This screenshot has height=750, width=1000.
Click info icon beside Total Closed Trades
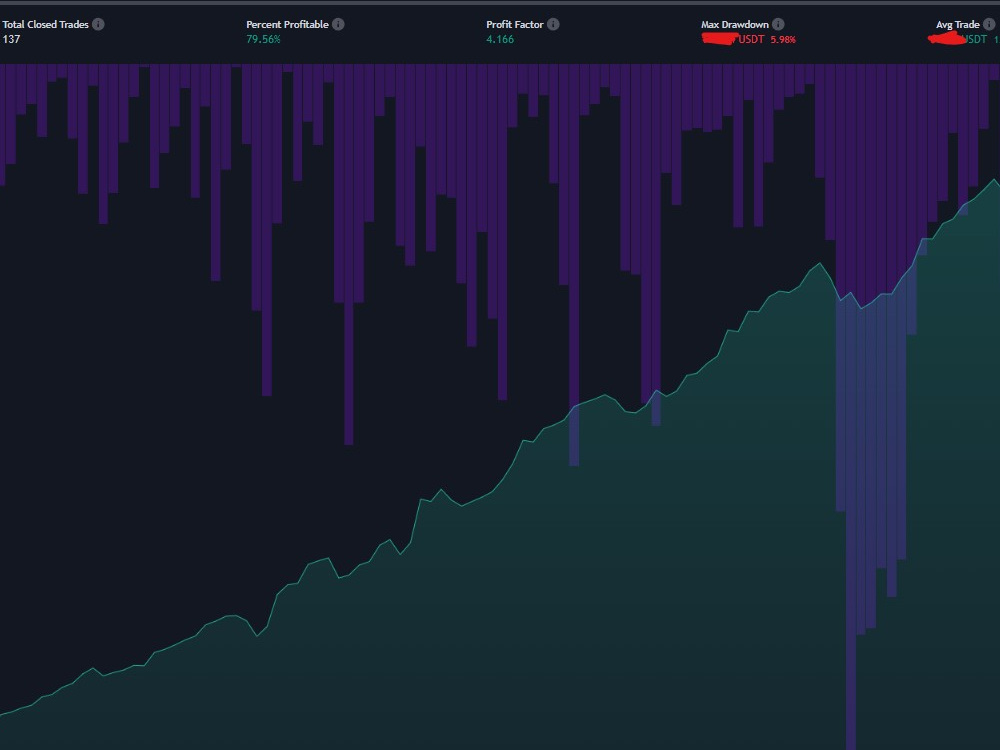coord(98,24)
